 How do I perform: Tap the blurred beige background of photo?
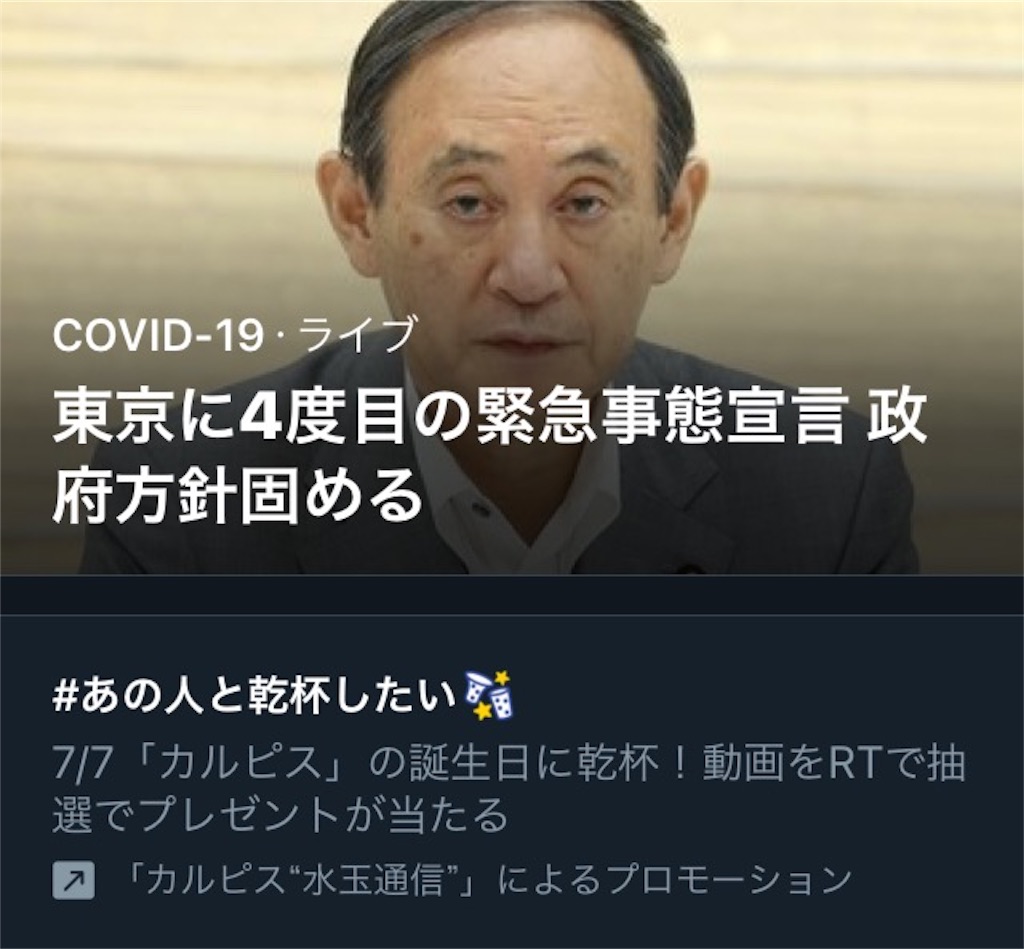[163, 131]
